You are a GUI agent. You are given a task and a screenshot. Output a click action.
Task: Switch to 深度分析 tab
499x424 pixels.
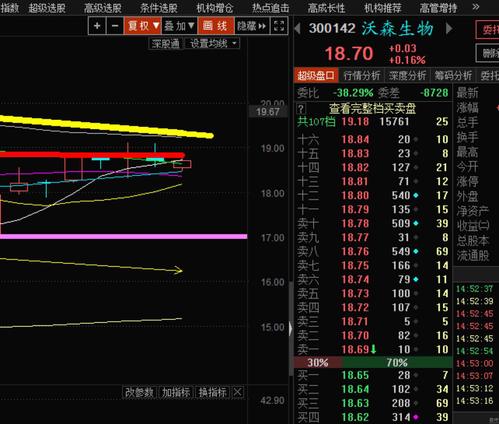point(407,75)
